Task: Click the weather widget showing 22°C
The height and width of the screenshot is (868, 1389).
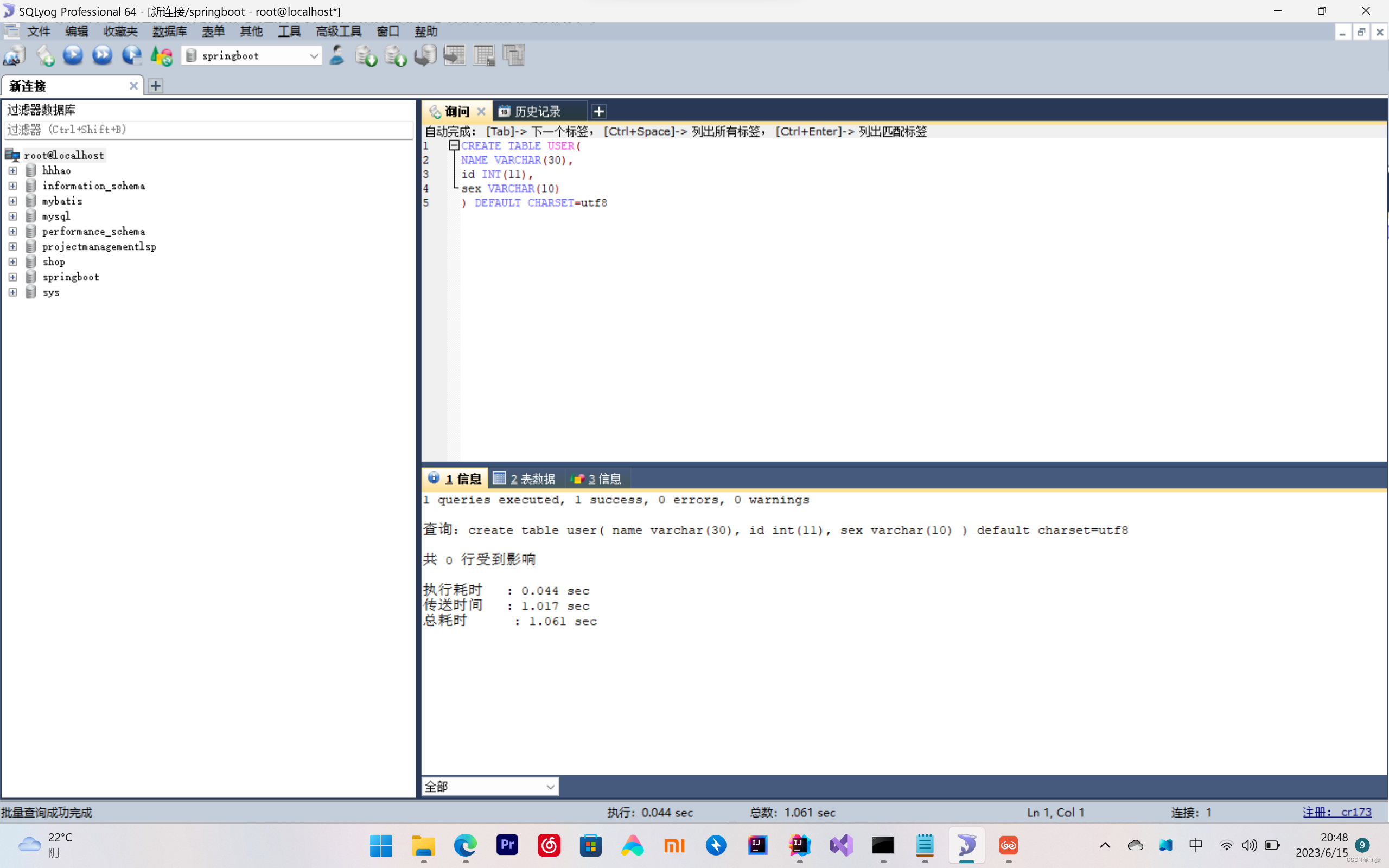Action: [46, 845]
